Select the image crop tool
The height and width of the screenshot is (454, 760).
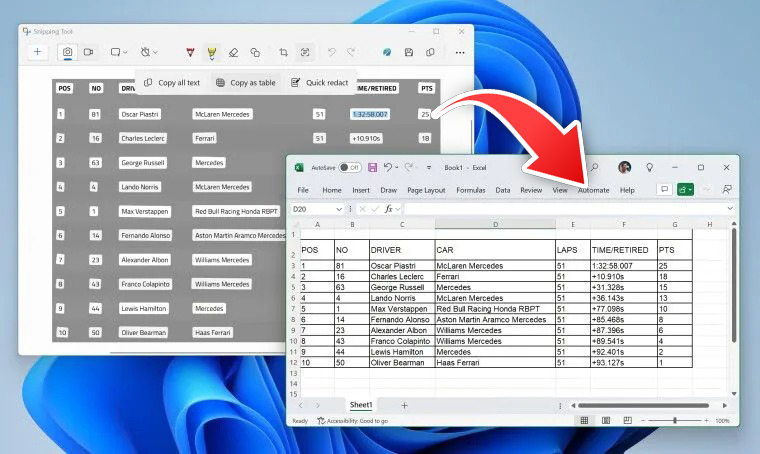coord(284,52)
